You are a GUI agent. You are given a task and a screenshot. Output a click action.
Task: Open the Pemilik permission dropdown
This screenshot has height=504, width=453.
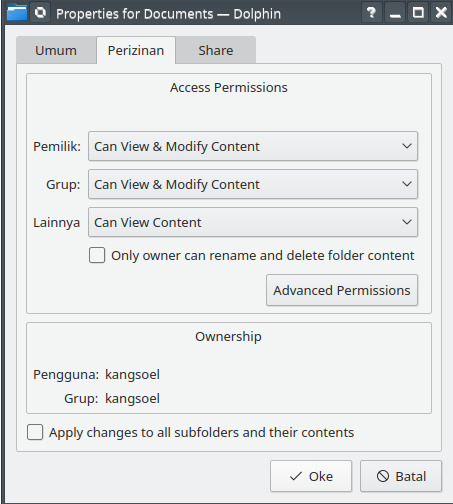click(253, 146)
